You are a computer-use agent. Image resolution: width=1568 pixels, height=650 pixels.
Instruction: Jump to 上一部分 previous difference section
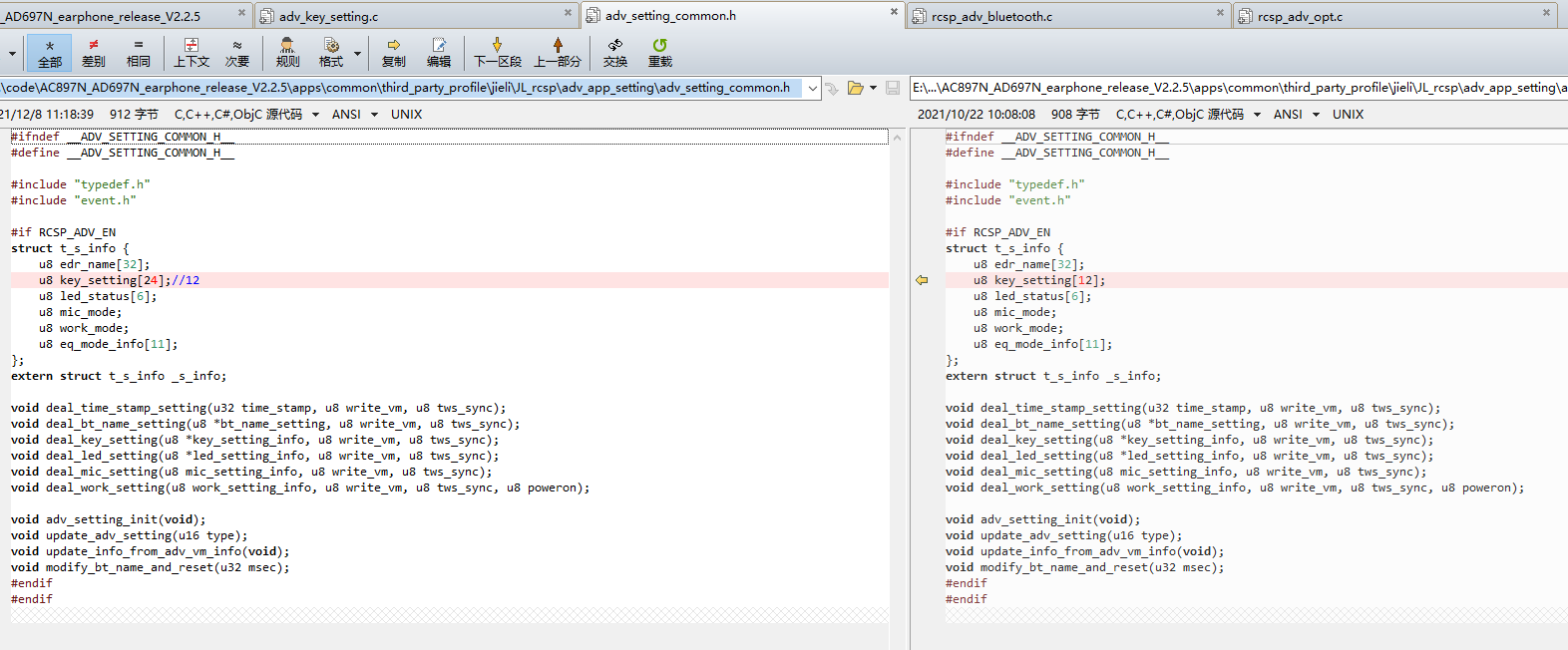pos(558,53)
